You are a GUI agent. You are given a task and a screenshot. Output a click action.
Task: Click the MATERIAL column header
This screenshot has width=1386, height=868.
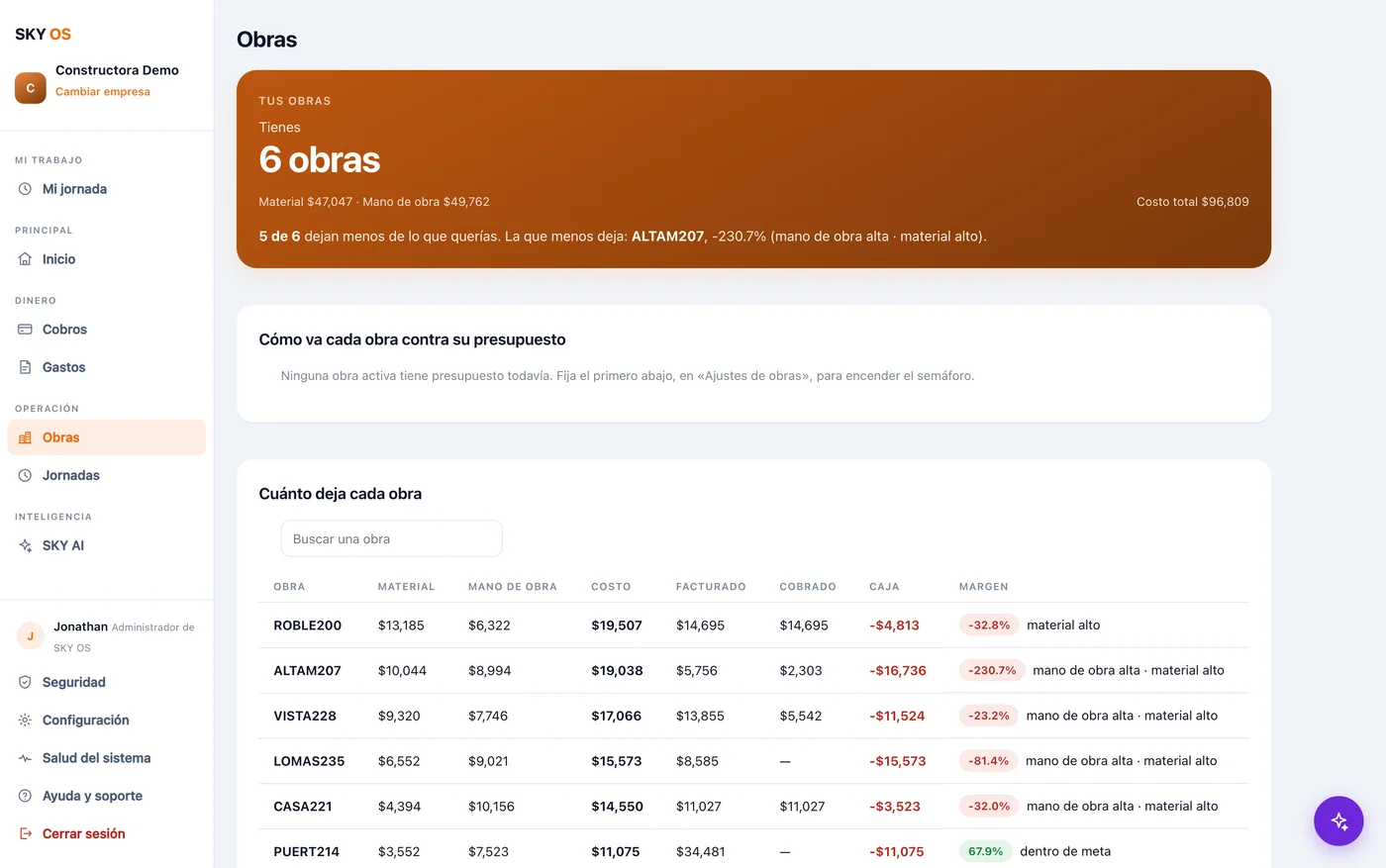point(406,587)
